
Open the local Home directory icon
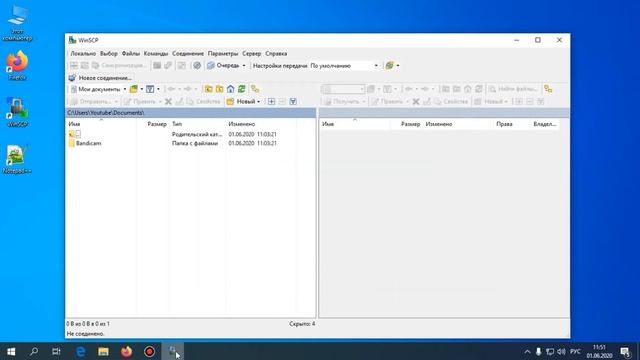[x=231, y=89]
